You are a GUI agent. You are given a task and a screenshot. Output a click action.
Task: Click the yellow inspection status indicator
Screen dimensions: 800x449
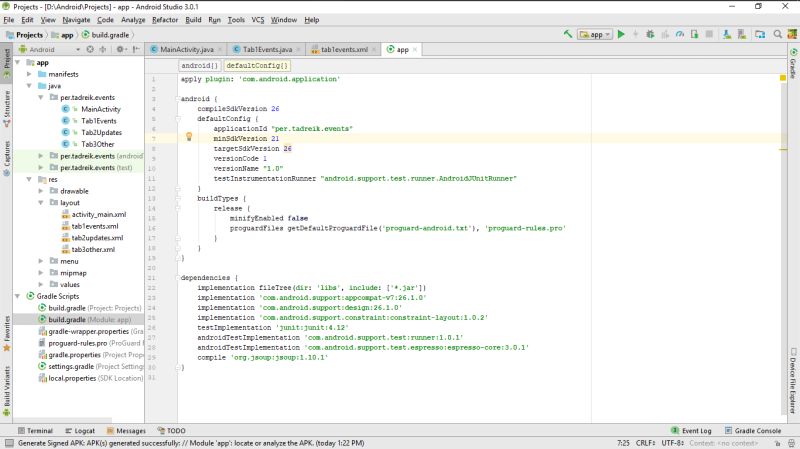(783, 78)
